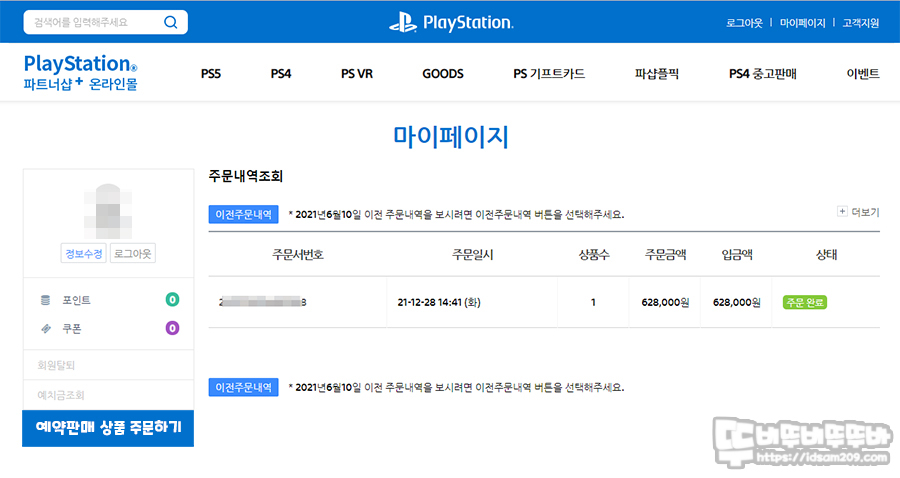Click the purple coupon count badge
Viewport: 900px width, 478px height.
(172, 328)
